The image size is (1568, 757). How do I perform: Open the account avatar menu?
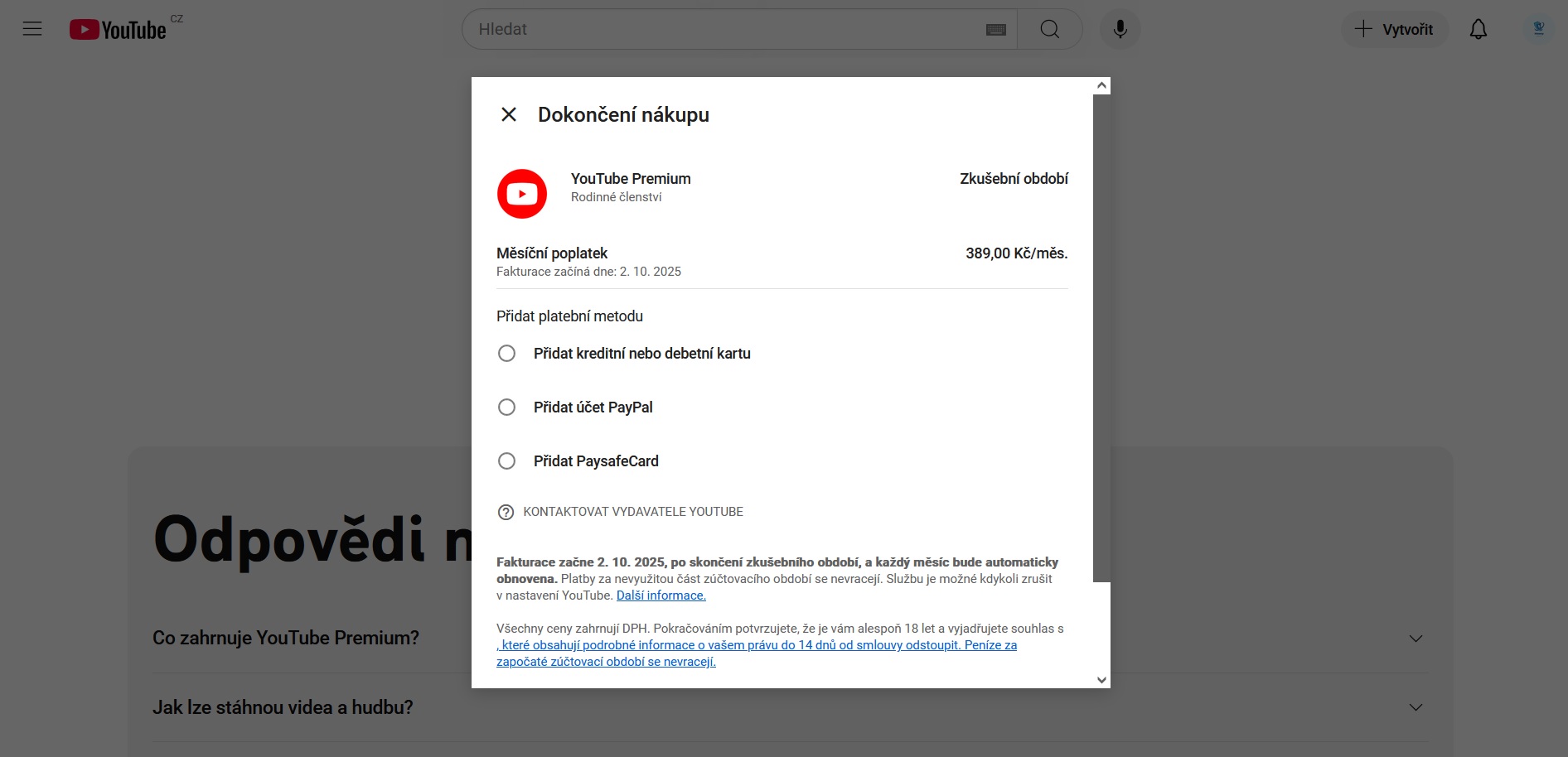(x=1539, y=29)
